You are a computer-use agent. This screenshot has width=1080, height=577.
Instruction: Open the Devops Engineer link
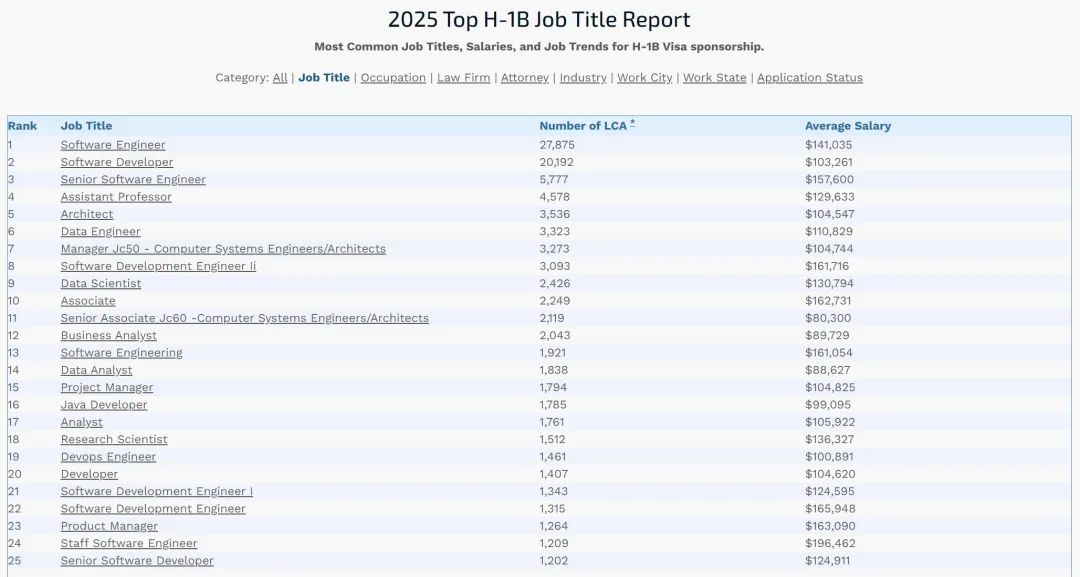pyautogui.click(x=108, y=457)
